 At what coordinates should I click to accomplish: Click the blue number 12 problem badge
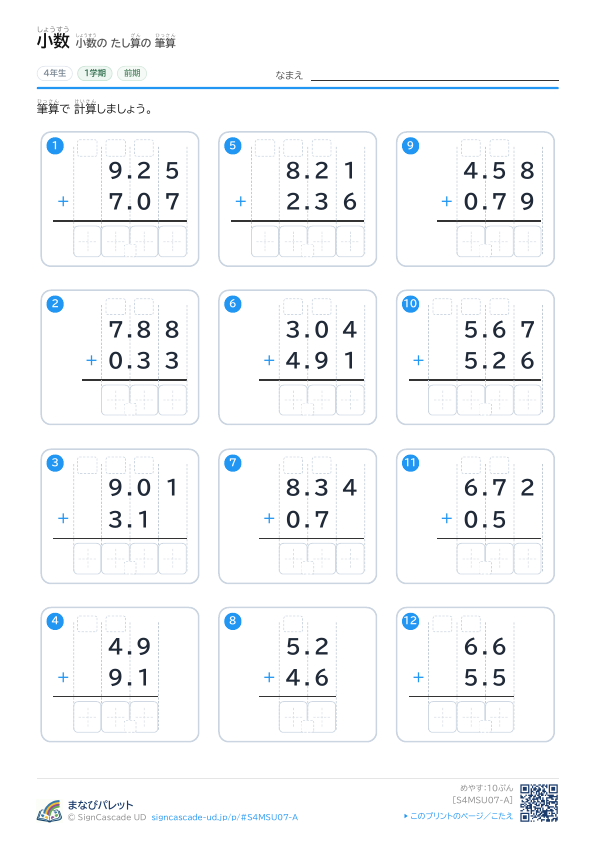(411, 621)
